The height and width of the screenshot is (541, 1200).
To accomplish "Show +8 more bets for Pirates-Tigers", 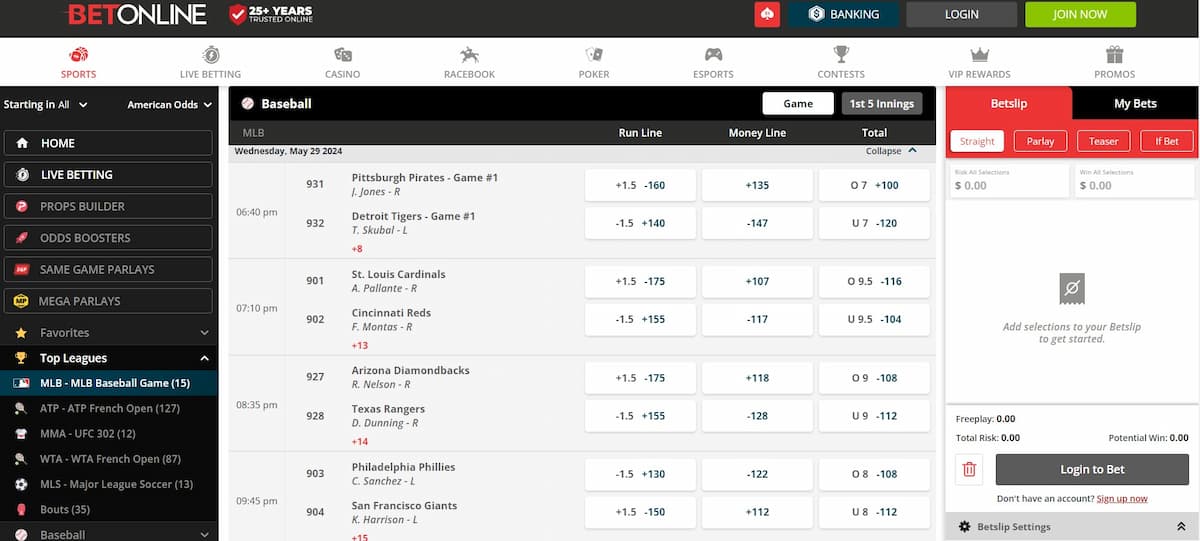I will tap(357, 248).
